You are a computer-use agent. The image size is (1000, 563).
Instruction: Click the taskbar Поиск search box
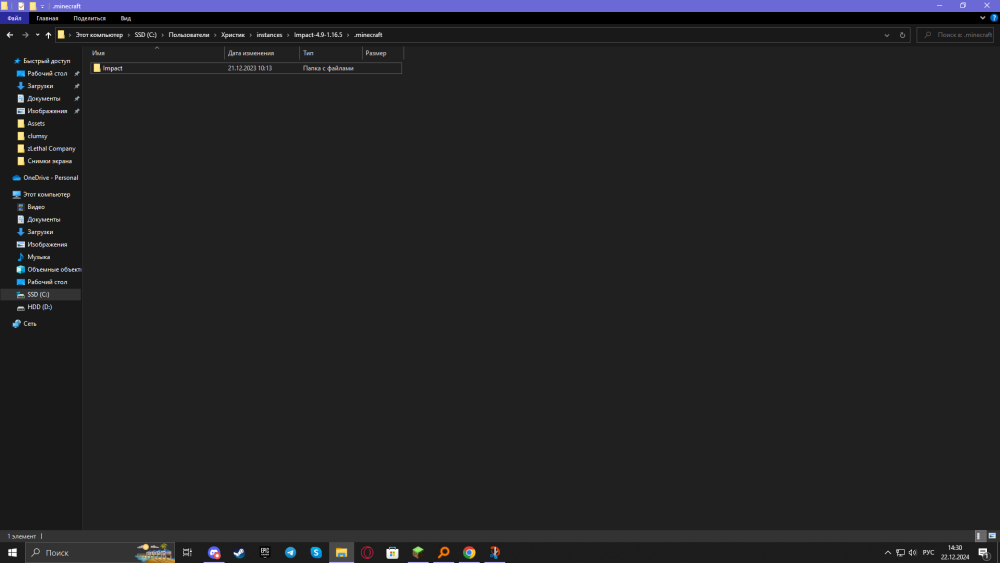tap(100, 553)
